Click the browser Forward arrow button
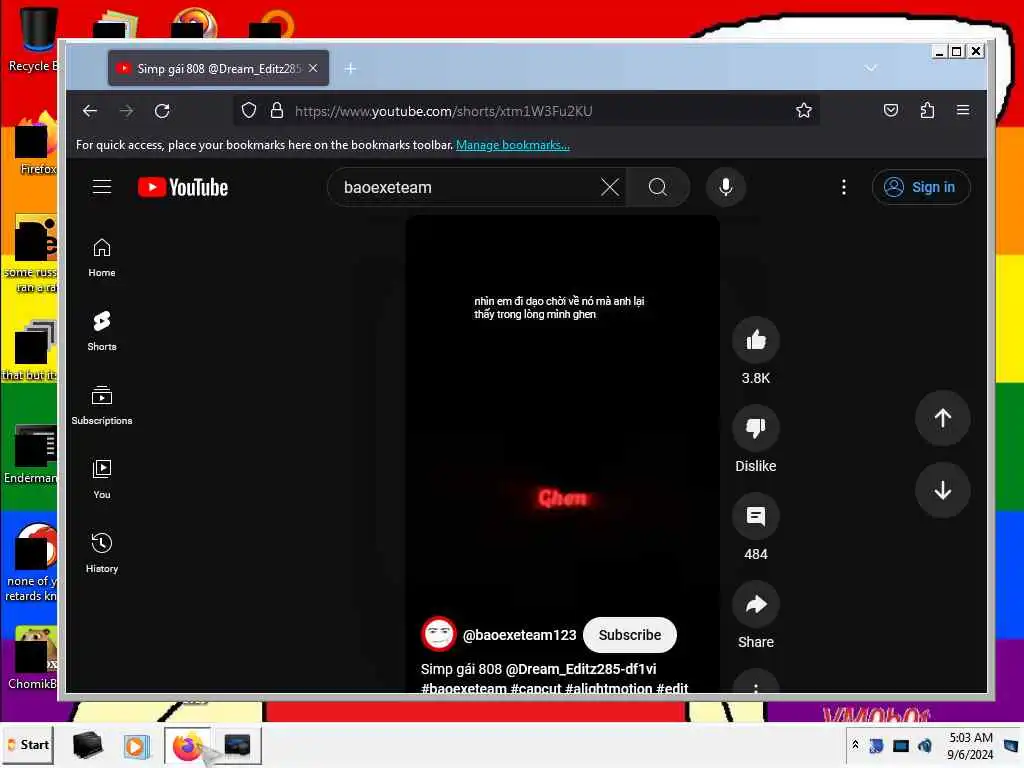The image size is (1024, 768). [127, 111]
